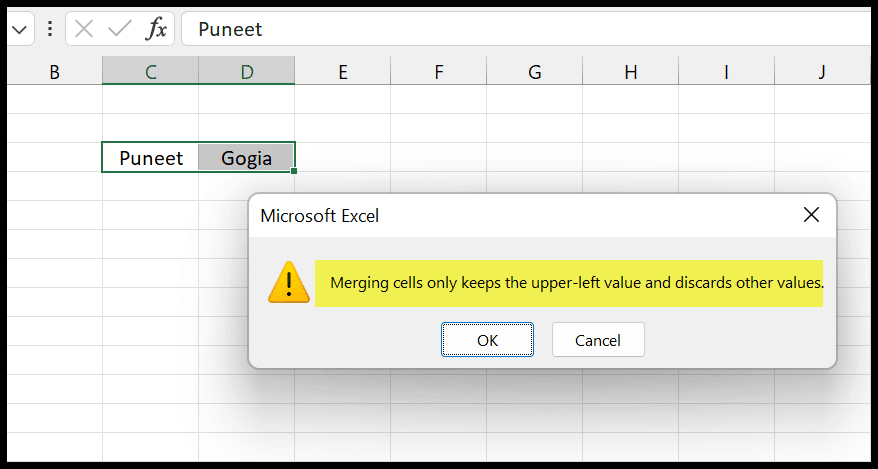
Task: Click in the formula bar containing Puneet
Action: 526,29
